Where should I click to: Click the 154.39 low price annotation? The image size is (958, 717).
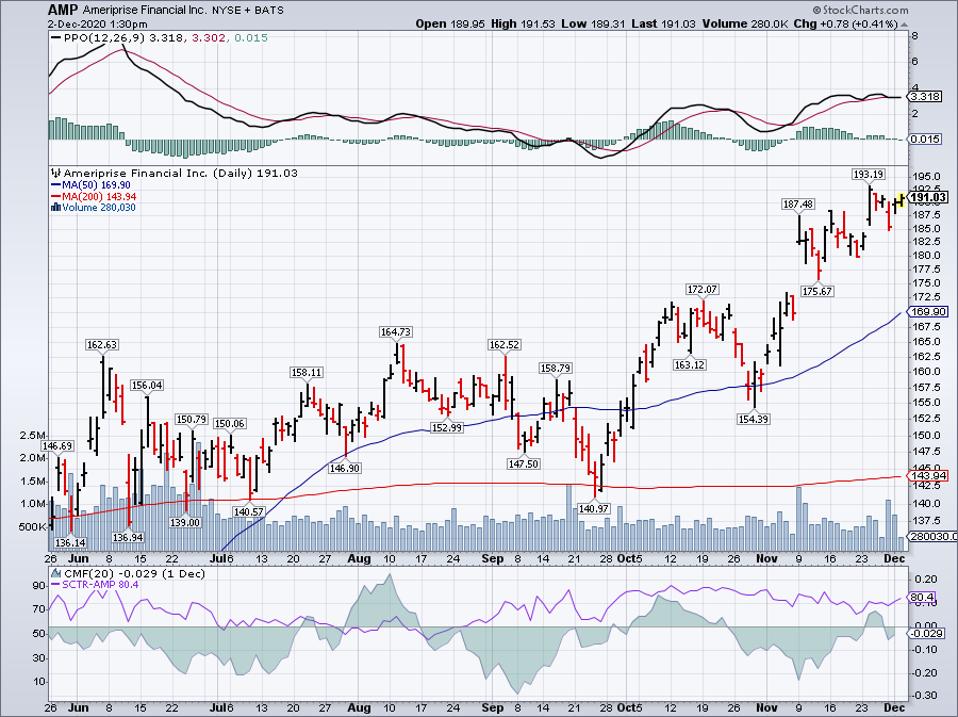point(753,419)
